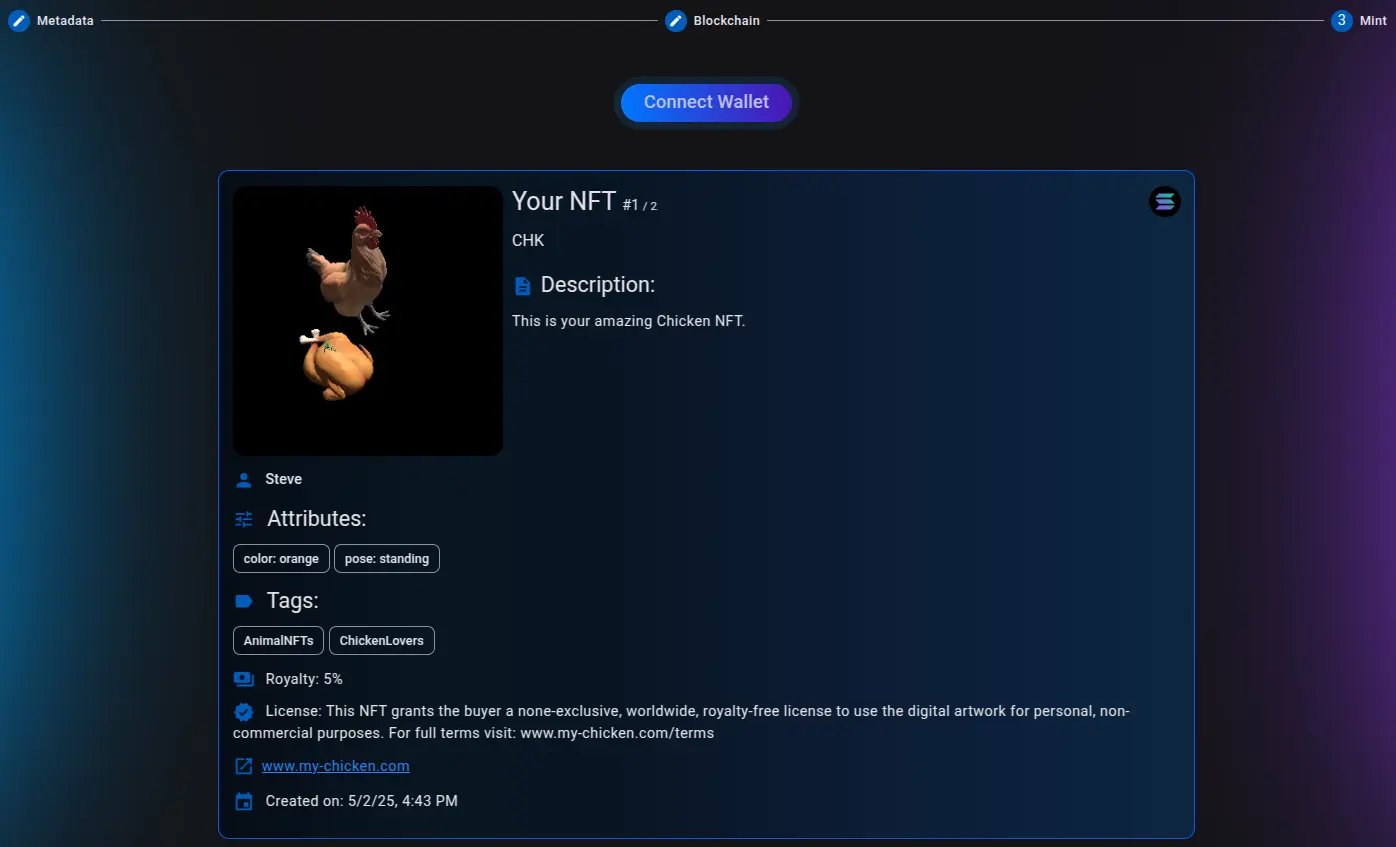Select the tag icon next to Tags

(x=243, y=600)
